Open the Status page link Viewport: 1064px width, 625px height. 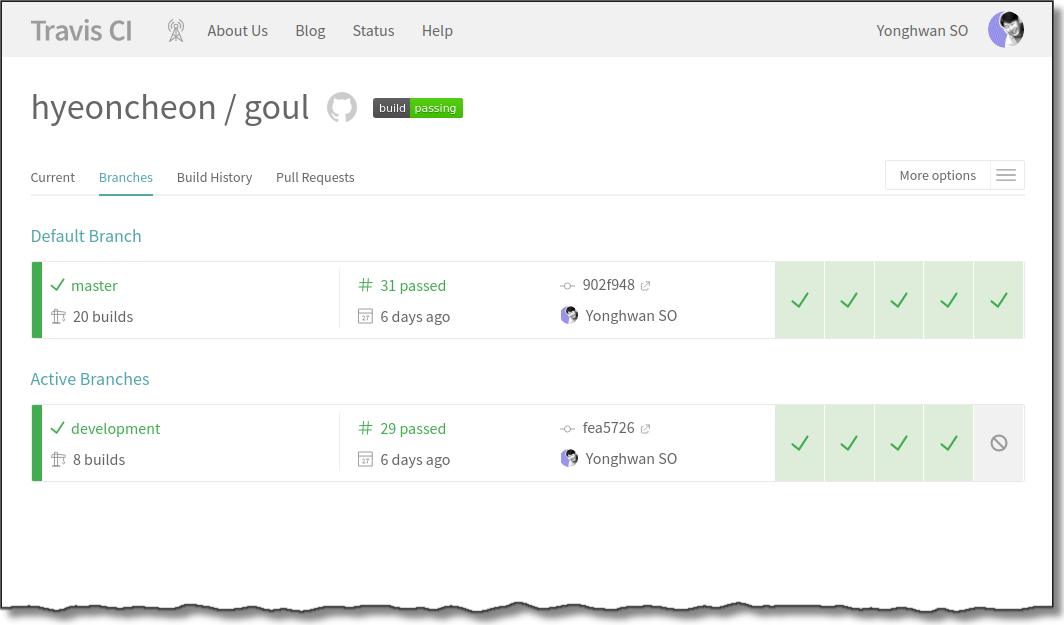(x=373, y=31)
